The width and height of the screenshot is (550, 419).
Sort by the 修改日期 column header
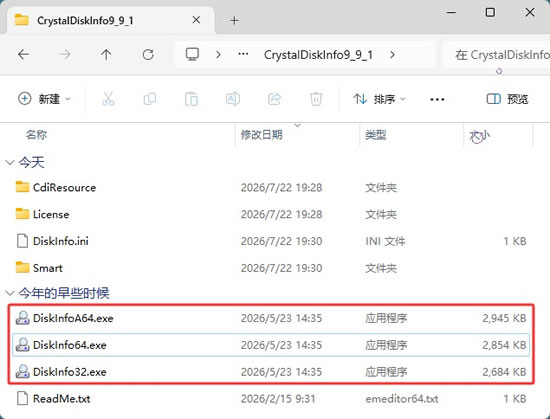pyautogui.click(x=261, y=134)
